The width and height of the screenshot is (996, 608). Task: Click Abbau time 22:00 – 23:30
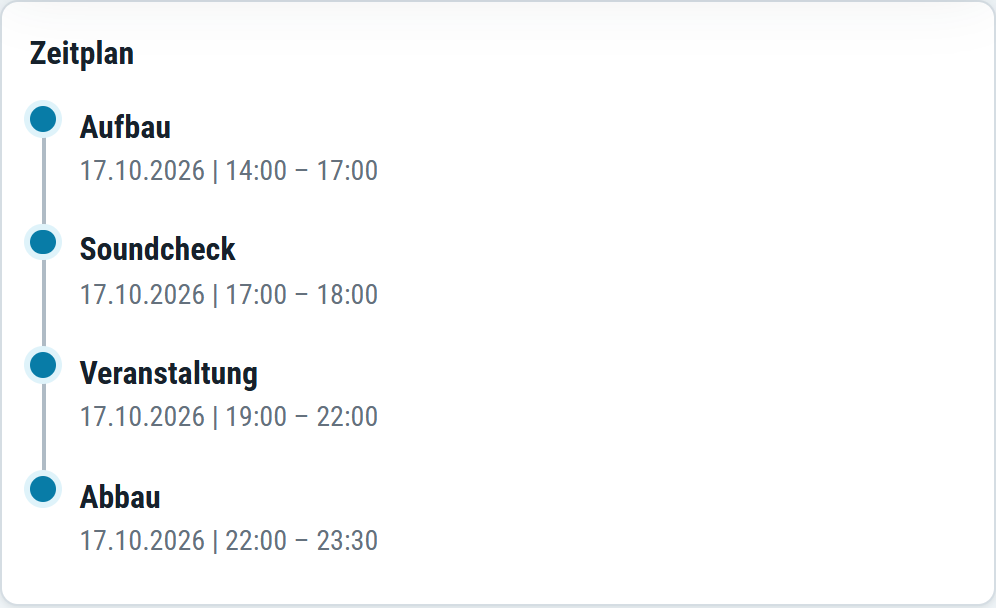coord(302,541)
